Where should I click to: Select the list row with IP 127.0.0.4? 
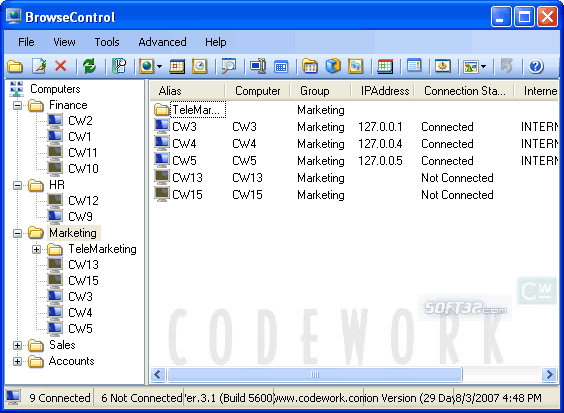pos(354,144)
